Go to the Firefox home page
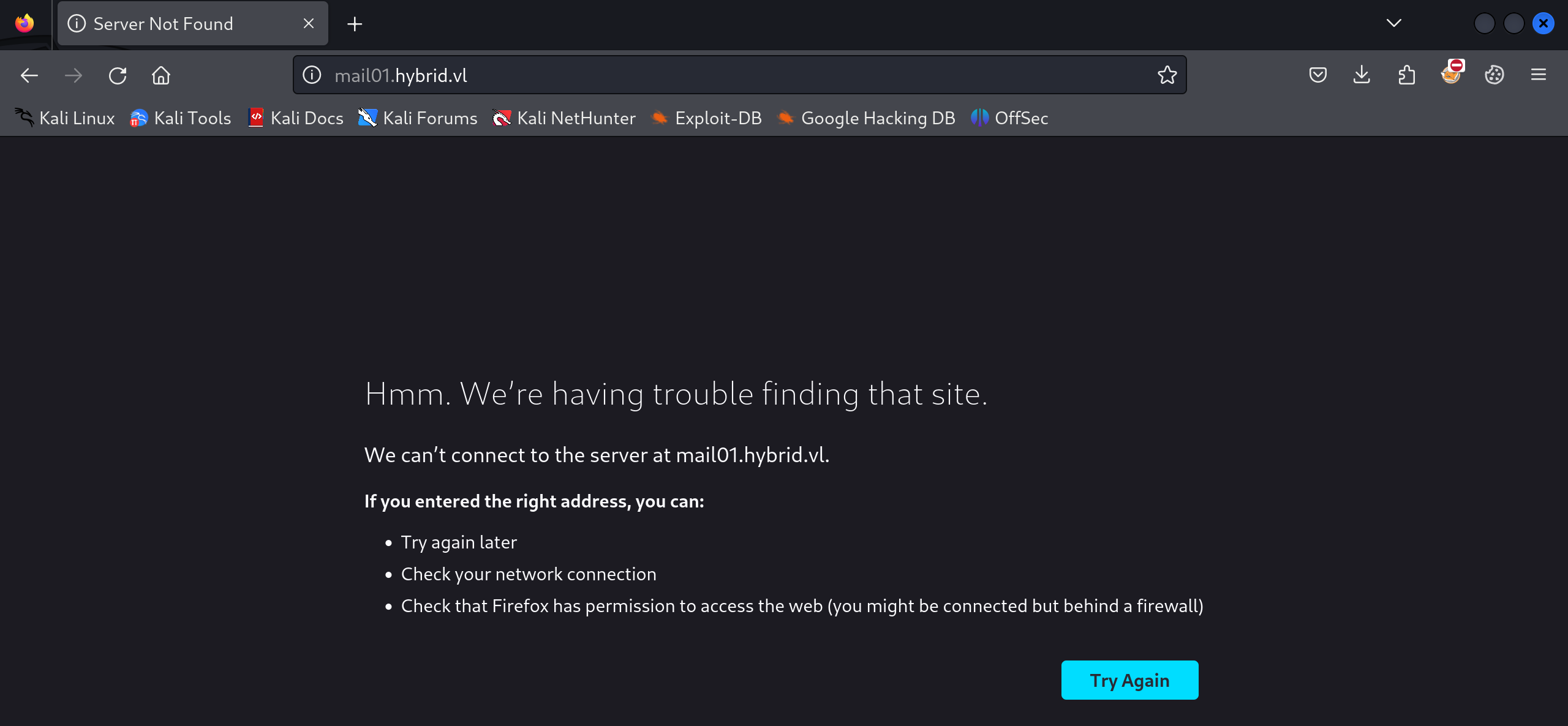1568x726 pixels. coord(161,75)
